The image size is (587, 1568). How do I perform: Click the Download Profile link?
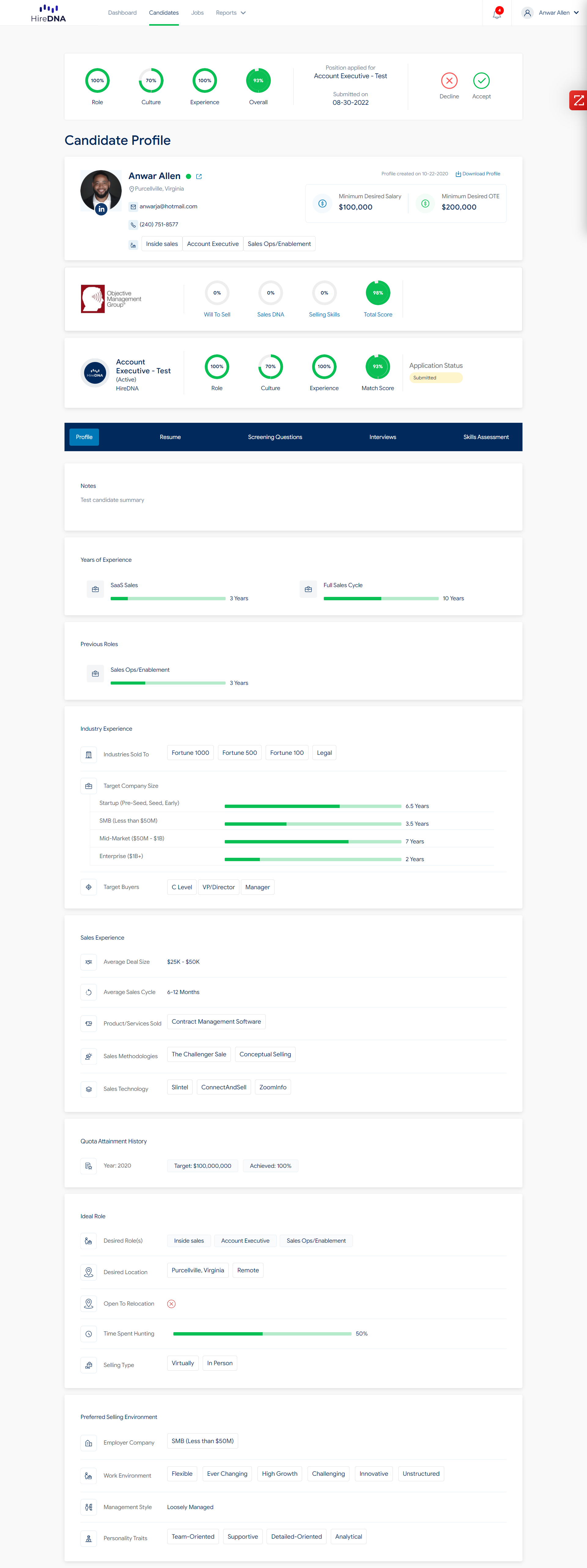(478, 174)
